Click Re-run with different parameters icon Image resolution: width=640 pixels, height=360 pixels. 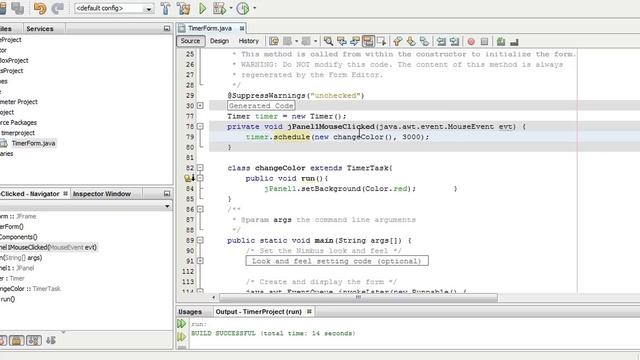[181, 337]
